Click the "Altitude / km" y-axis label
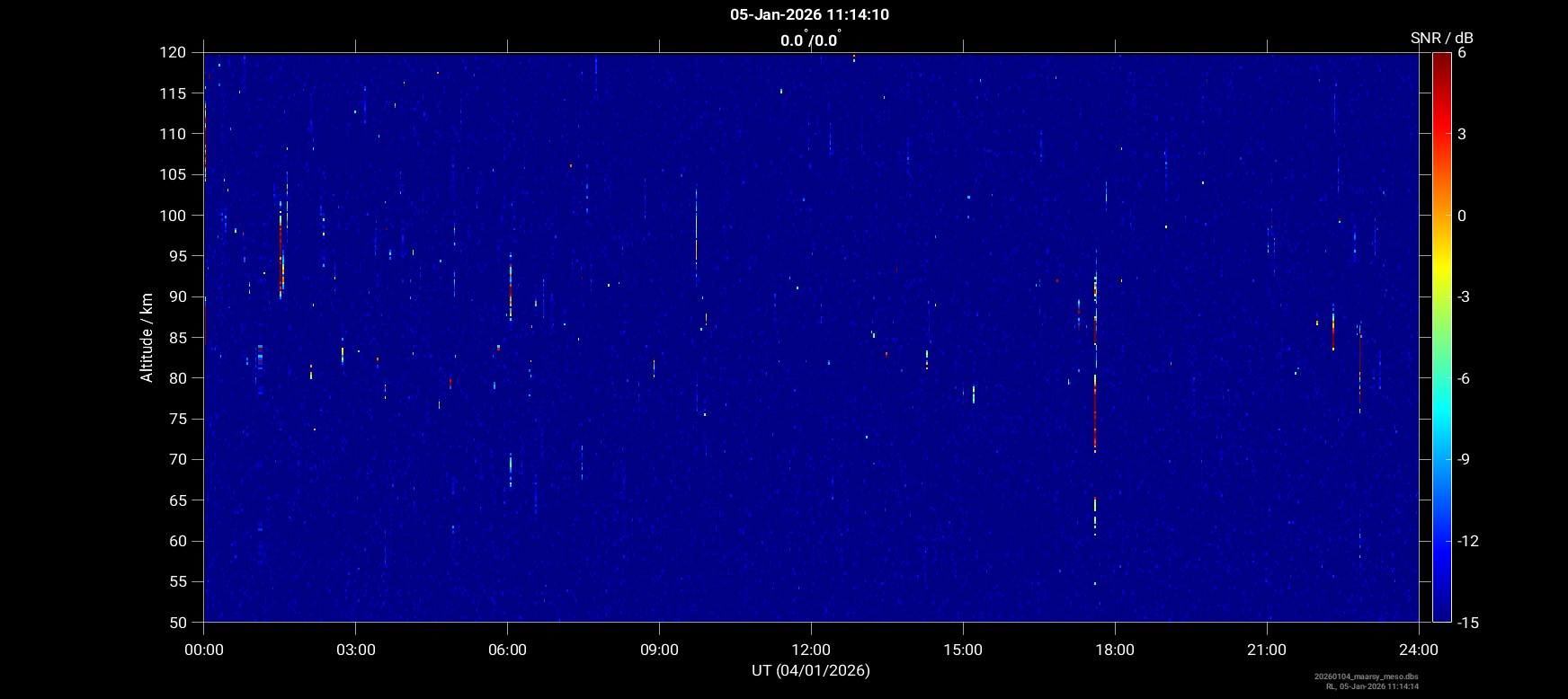This screenshot has height=699, width=1568. tap(147, 337)
